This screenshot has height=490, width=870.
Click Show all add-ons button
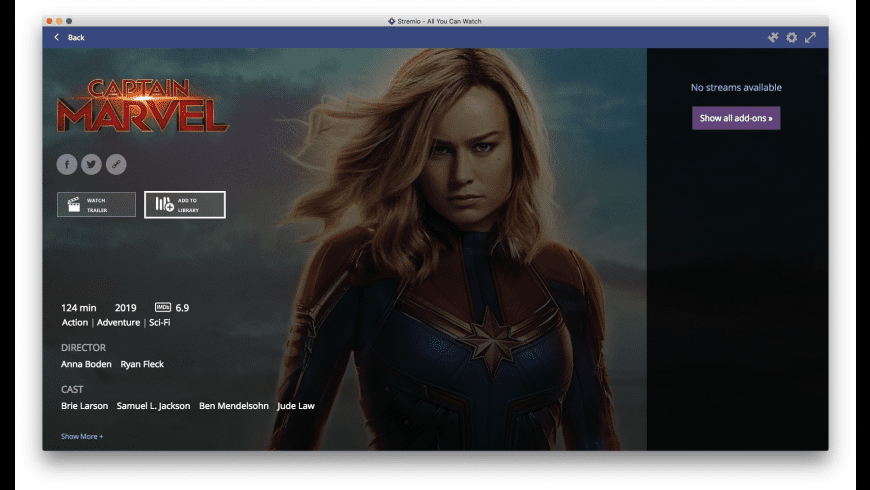736,118
